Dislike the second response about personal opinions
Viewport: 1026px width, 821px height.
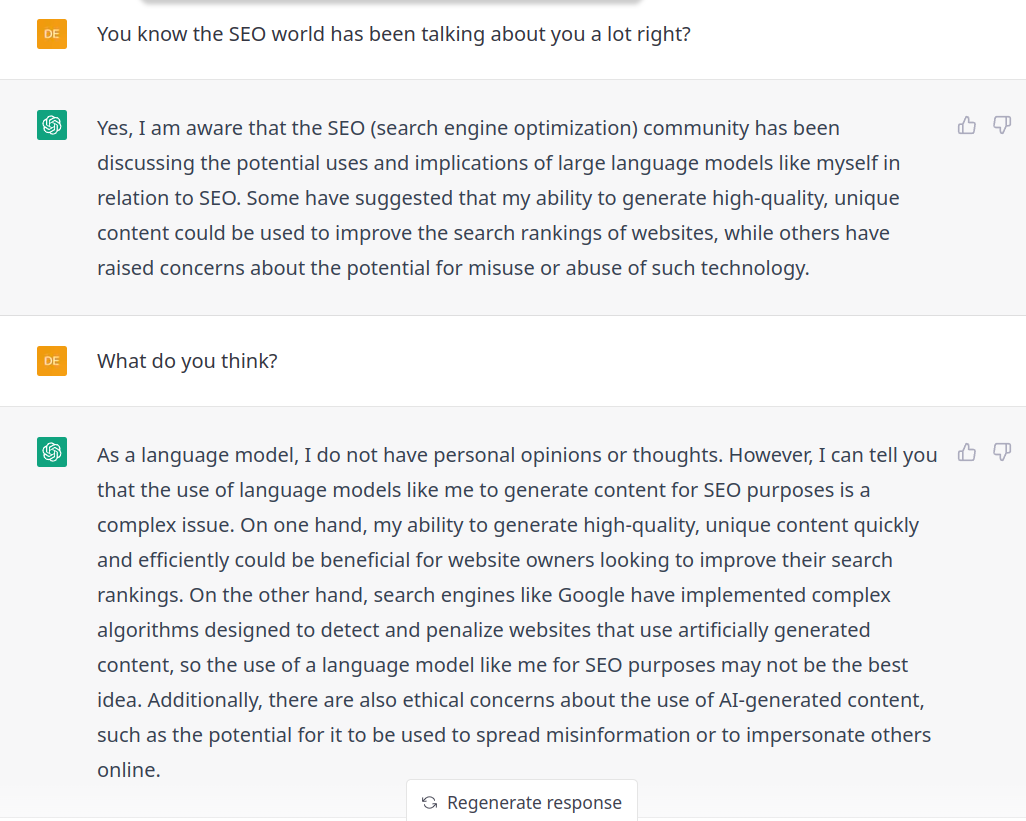1001,452
